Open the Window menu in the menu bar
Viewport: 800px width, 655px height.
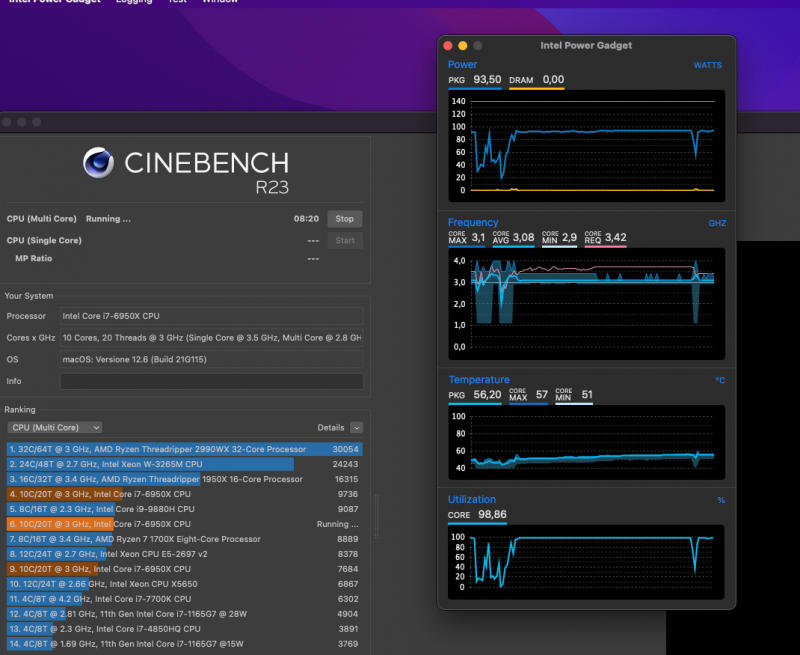pos(220,2)
